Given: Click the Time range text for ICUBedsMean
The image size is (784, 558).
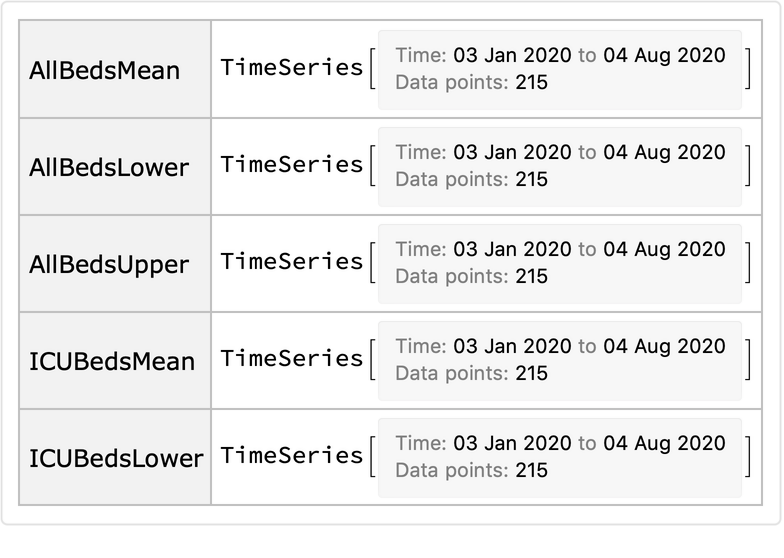Looking at the screenshot, I should [560, 347].
